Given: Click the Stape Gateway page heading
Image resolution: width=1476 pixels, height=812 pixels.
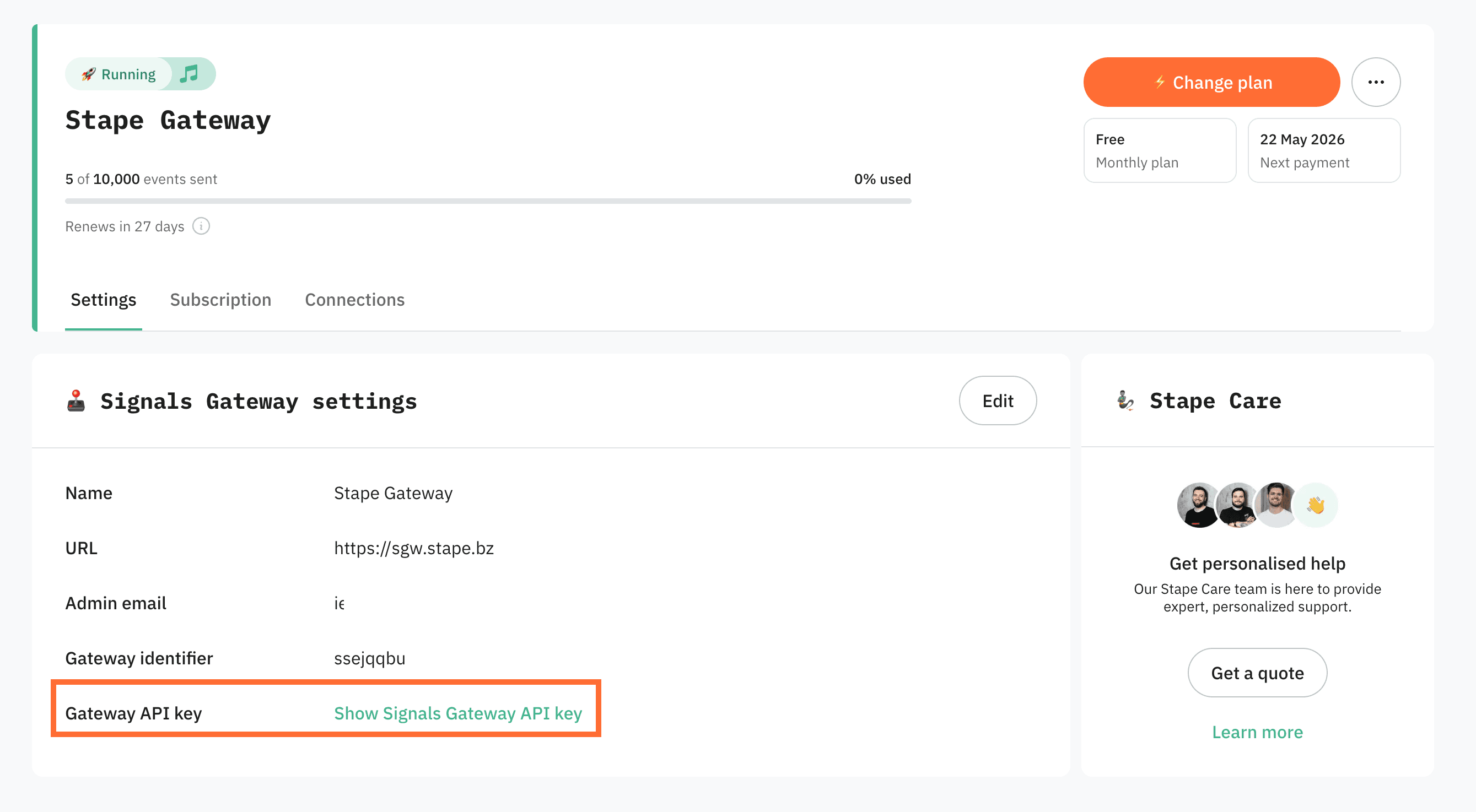Looking at the screenshot, I should point(168,120).
